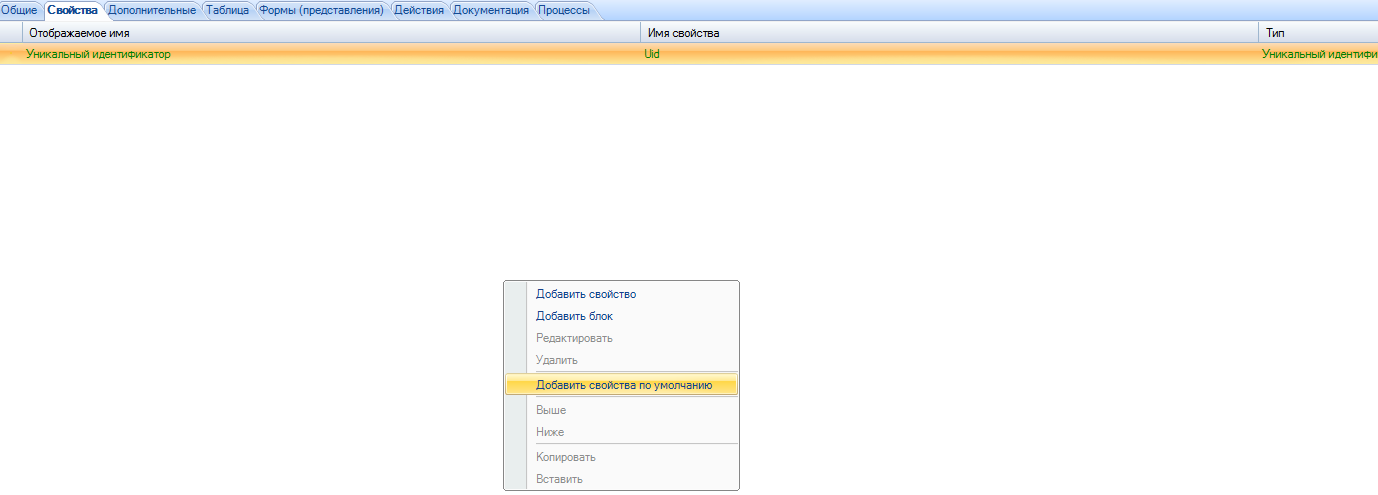Click Выше in the context menu
The width and height of the screenshot is (1378, 495).
(x=621, y=410)
